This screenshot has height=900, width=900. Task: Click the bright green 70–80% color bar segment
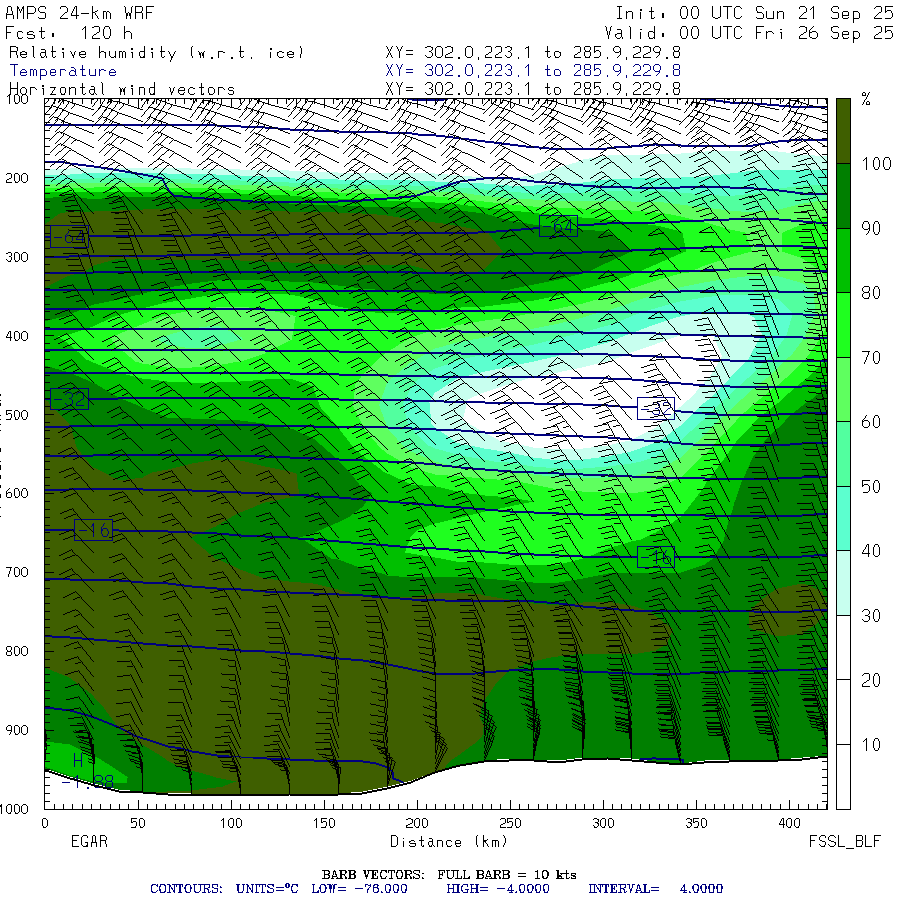click(843, 325)
